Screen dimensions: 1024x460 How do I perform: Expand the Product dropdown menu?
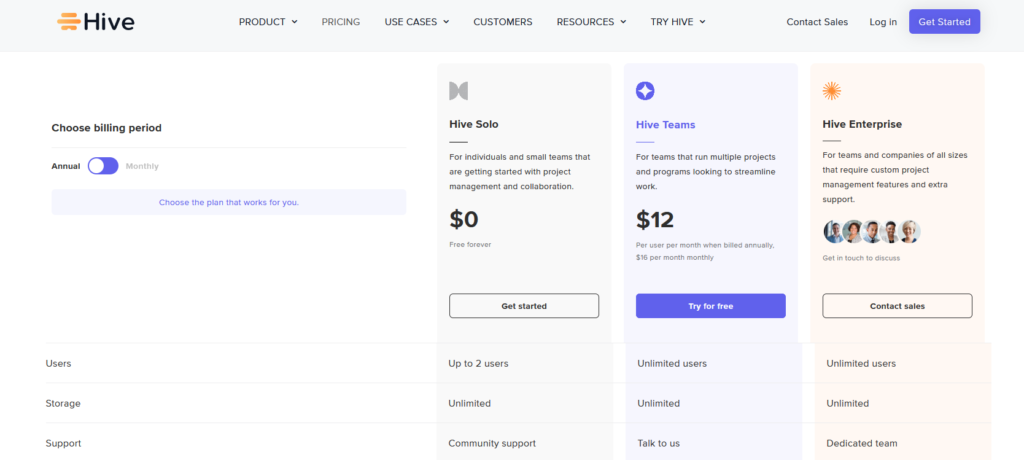pyautogui.click(x=268, y=22)
